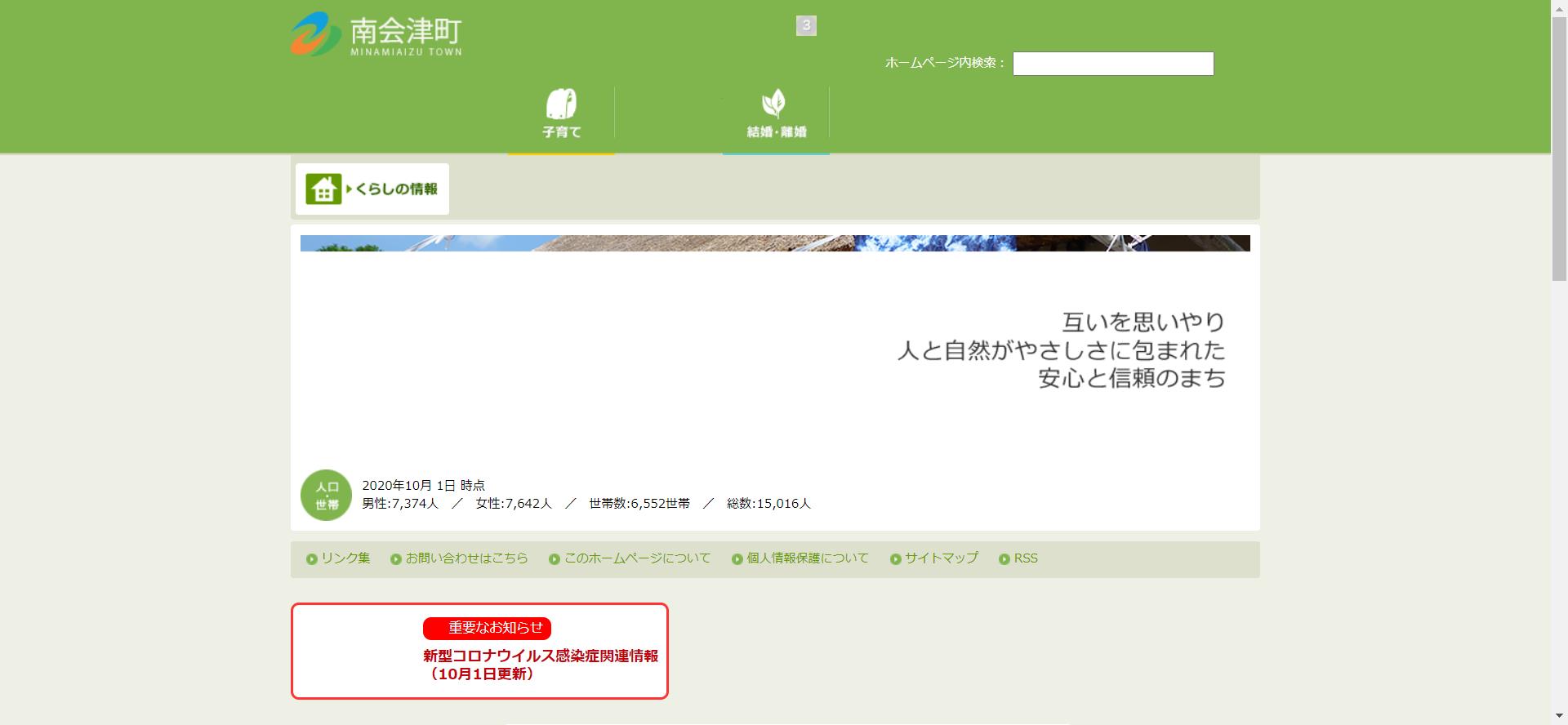Click the 南会津町 town logo
Screen dimensions: 1568x725
(376, 35)
